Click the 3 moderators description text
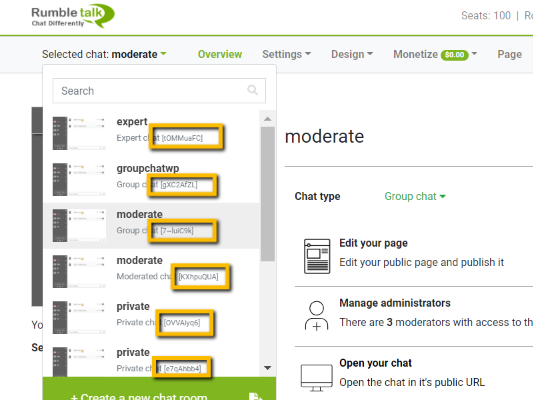This screenshot has height=400, width=533. [x=436, y=322]
